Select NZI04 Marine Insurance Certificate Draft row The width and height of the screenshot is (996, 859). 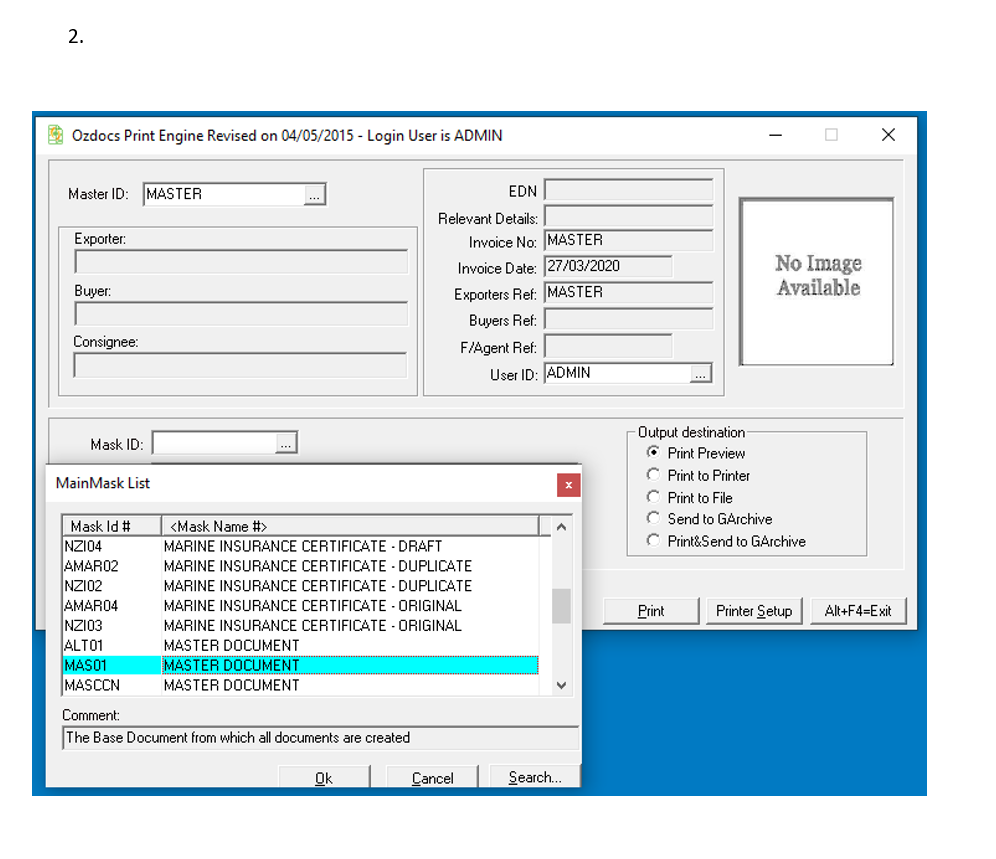pos(300,546)
